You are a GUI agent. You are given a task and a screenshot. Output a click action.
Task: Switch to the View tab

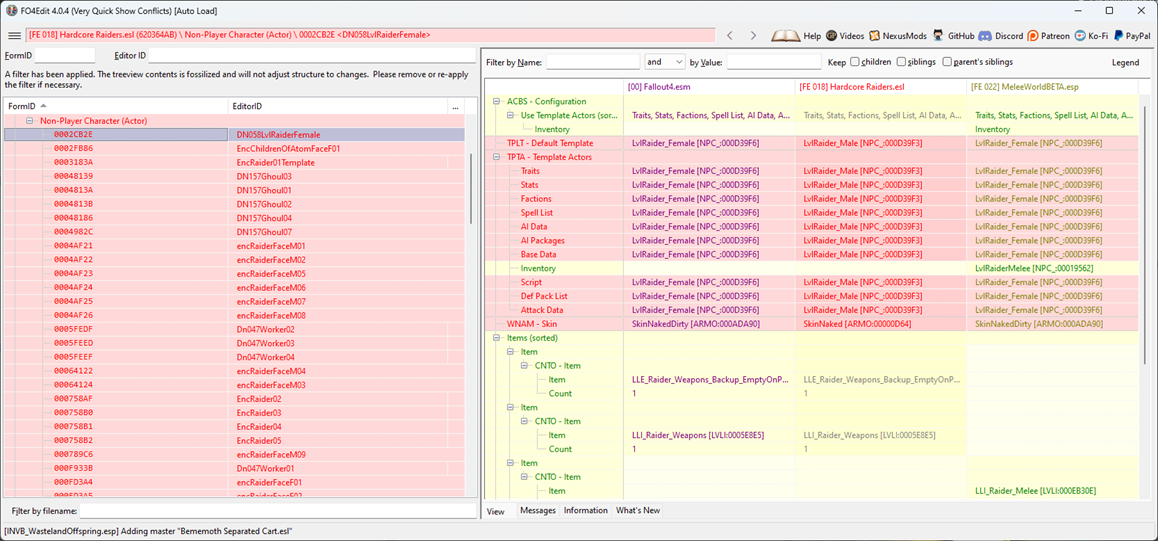point(496,511)
